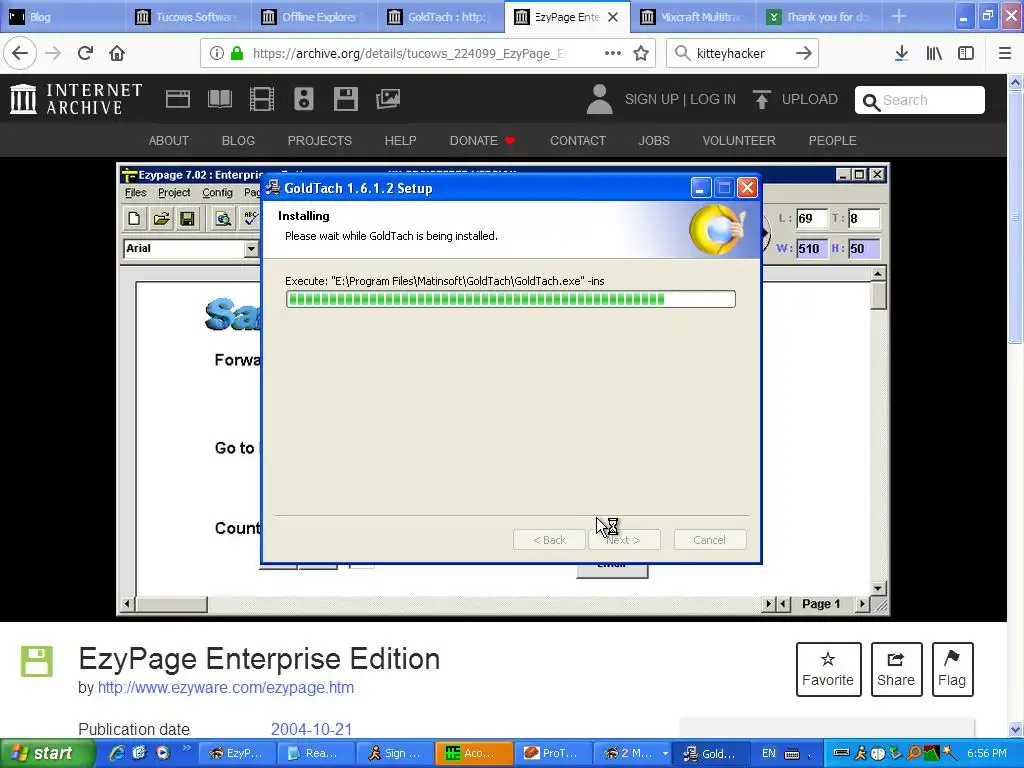Open the Archive software floppy icon
The width and height of the screenshot is (1024, 768).
click(x=345, y=99)
